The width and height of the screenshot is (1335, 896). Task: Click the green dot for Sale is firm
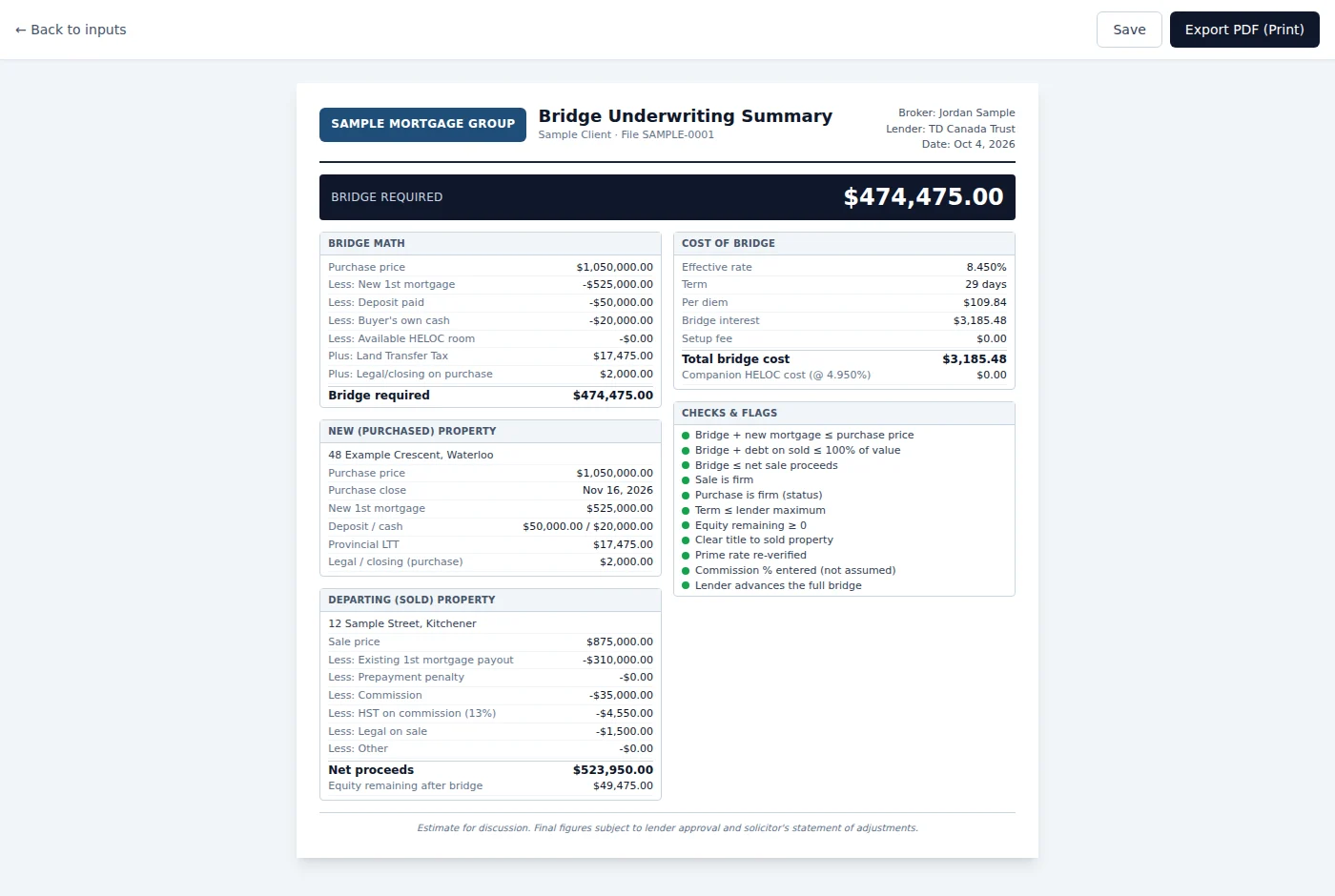coord(686,480)
